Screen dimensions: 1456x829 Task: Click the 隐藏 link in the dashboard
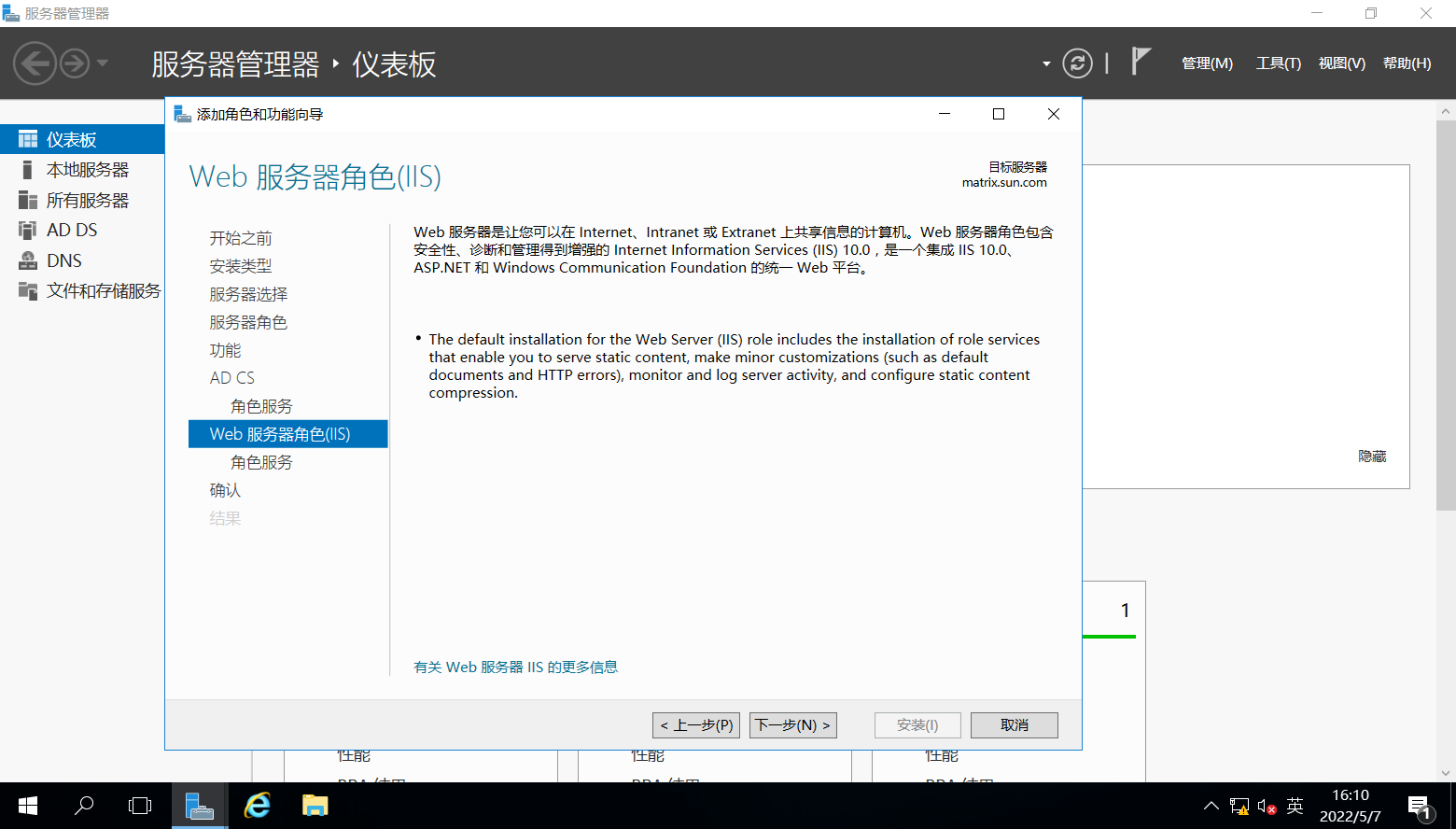point(1372,457)
